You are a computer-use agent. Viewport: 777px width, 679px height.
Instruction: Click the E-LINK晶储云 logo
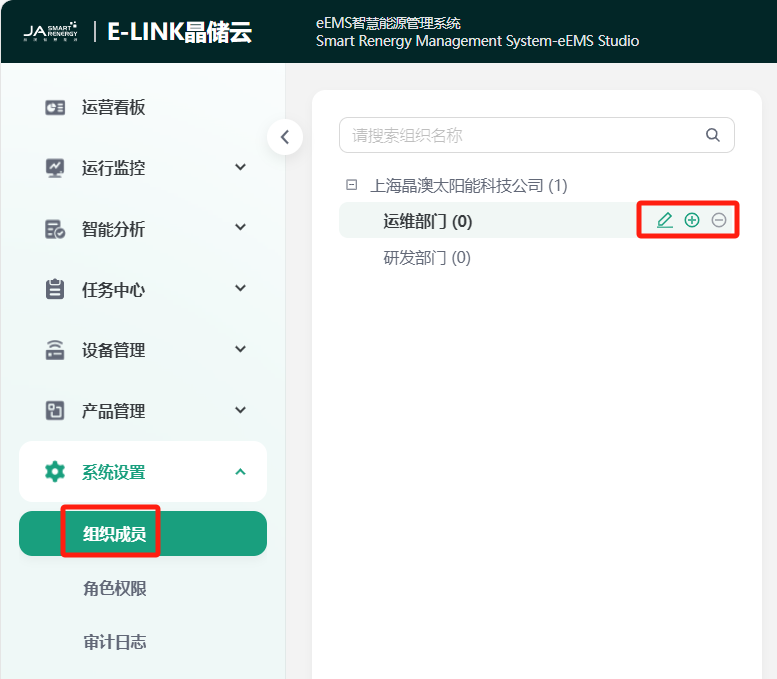click(x=179, y=32)
